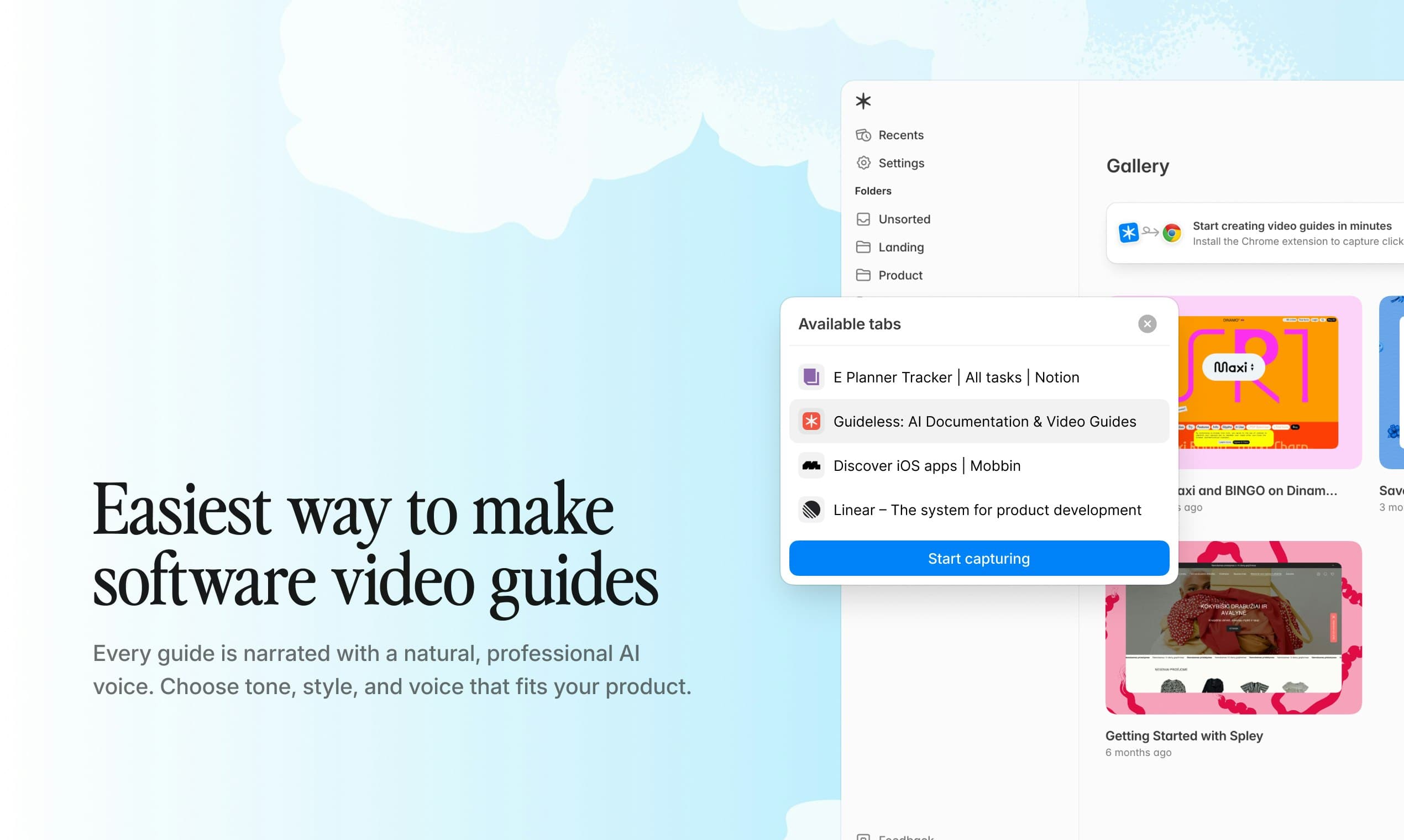Select the Landing folder icon
The height and width of the screenshot is (840, 1404).
[863, 247]
